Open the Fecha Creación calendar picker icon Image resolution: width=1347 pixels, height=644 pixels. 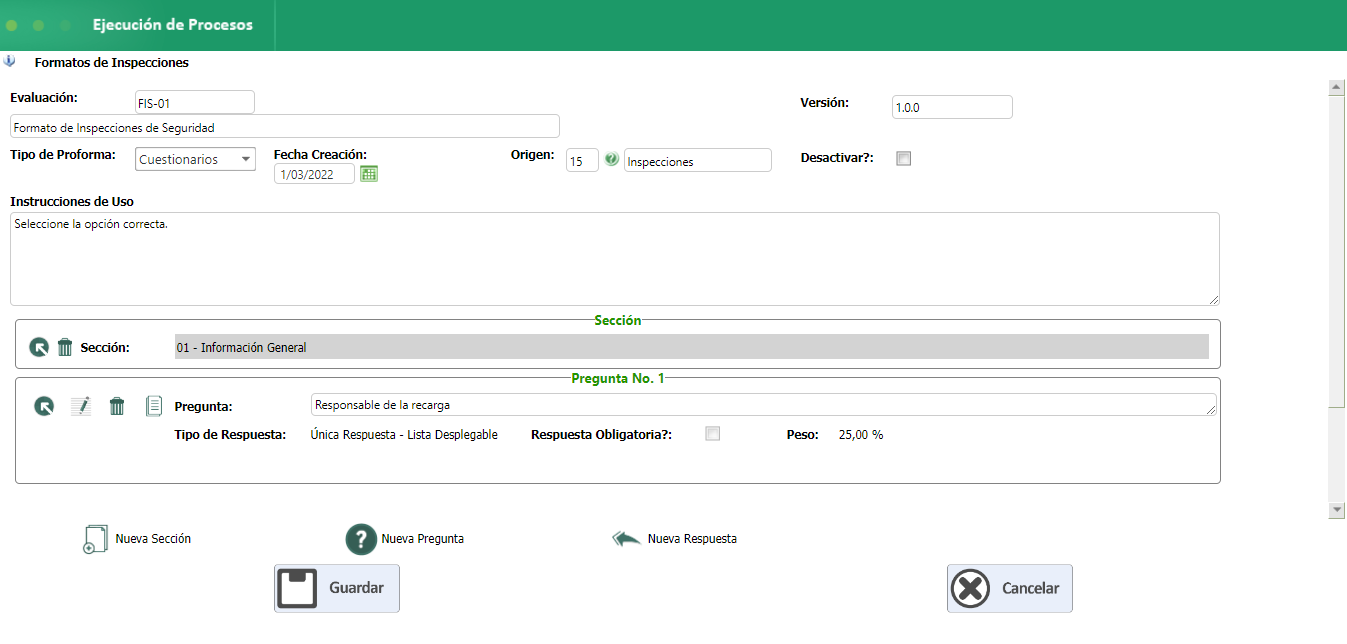369,173
